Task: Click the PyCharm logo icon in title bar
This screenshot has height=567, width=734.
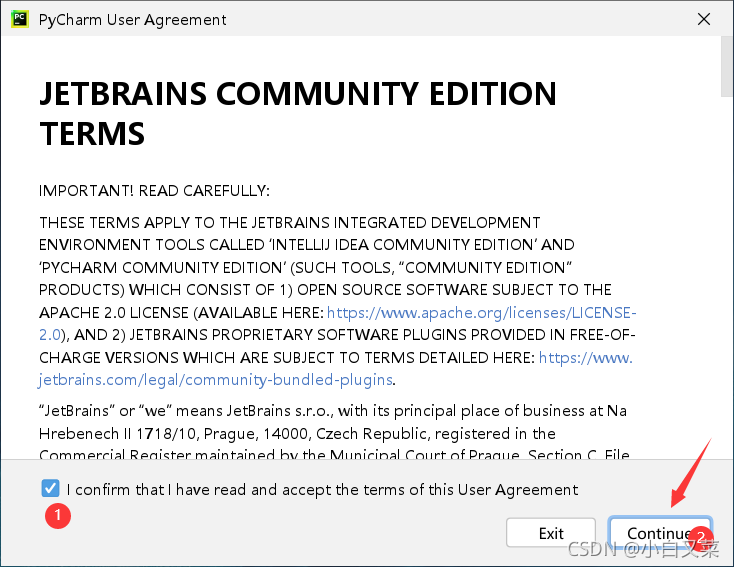Action: click(x=20, y=19)
